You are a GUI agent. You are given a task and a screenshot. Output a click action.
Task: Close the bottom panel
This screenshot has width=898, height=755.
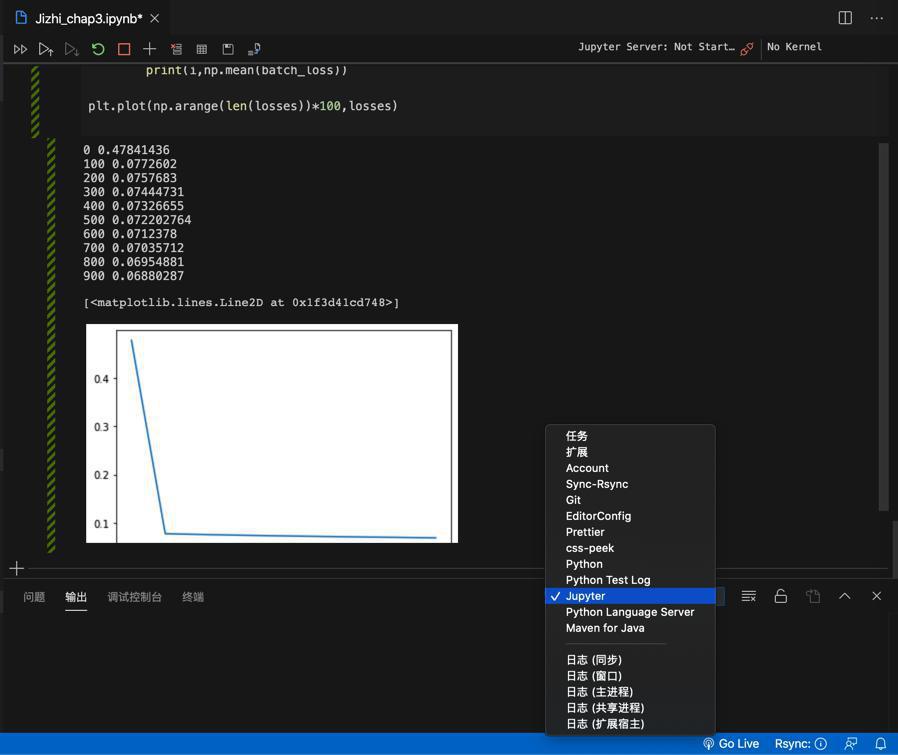click(876, 596)
